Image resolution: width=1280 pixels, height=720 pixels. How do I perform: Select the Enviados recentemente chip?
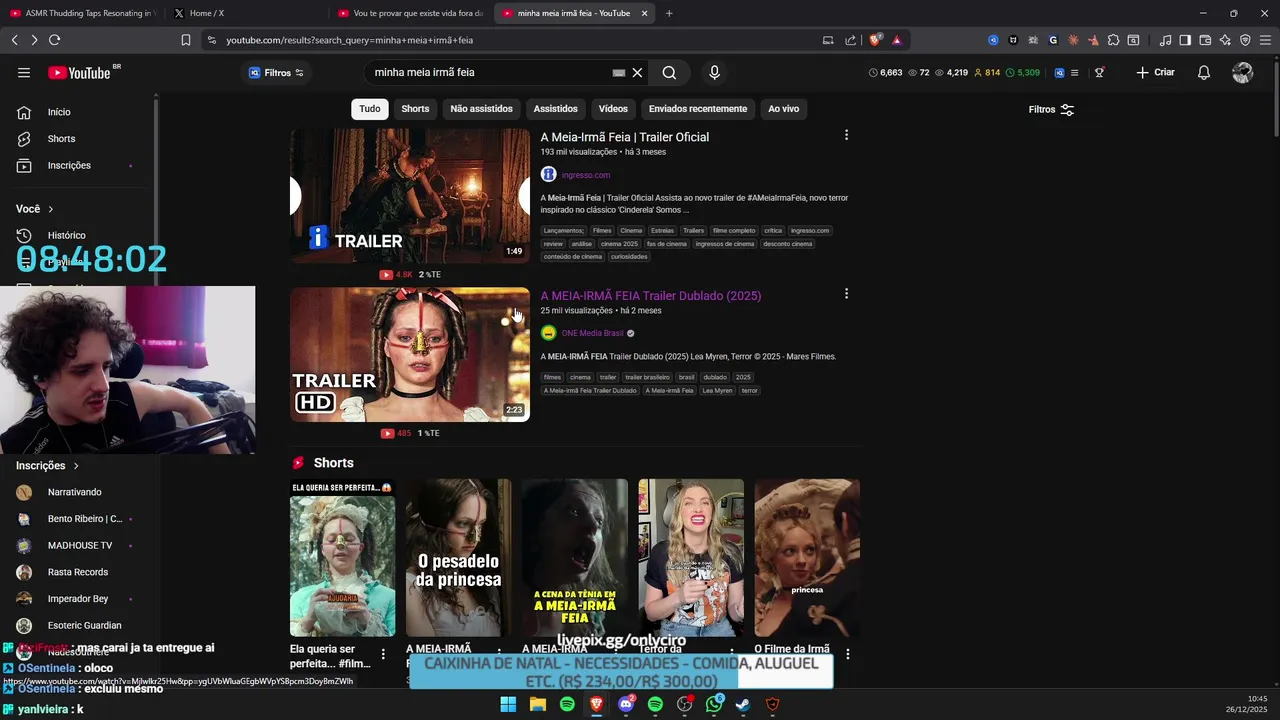(x=698, y=109)
